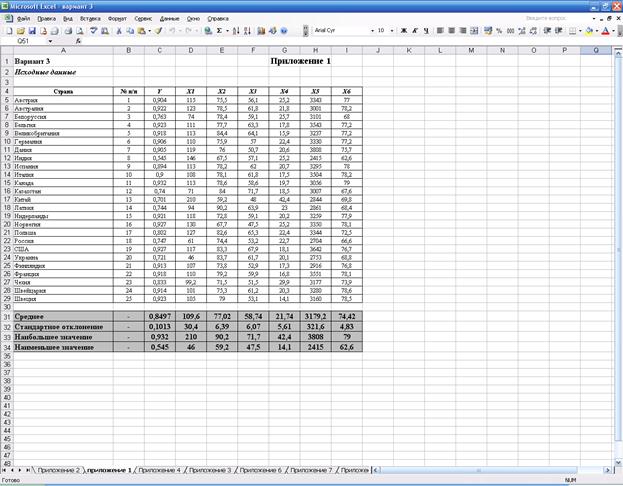The image size is (623, 486).
Task: Apply fill color with paint bucket
Action: tap(590, 31)
